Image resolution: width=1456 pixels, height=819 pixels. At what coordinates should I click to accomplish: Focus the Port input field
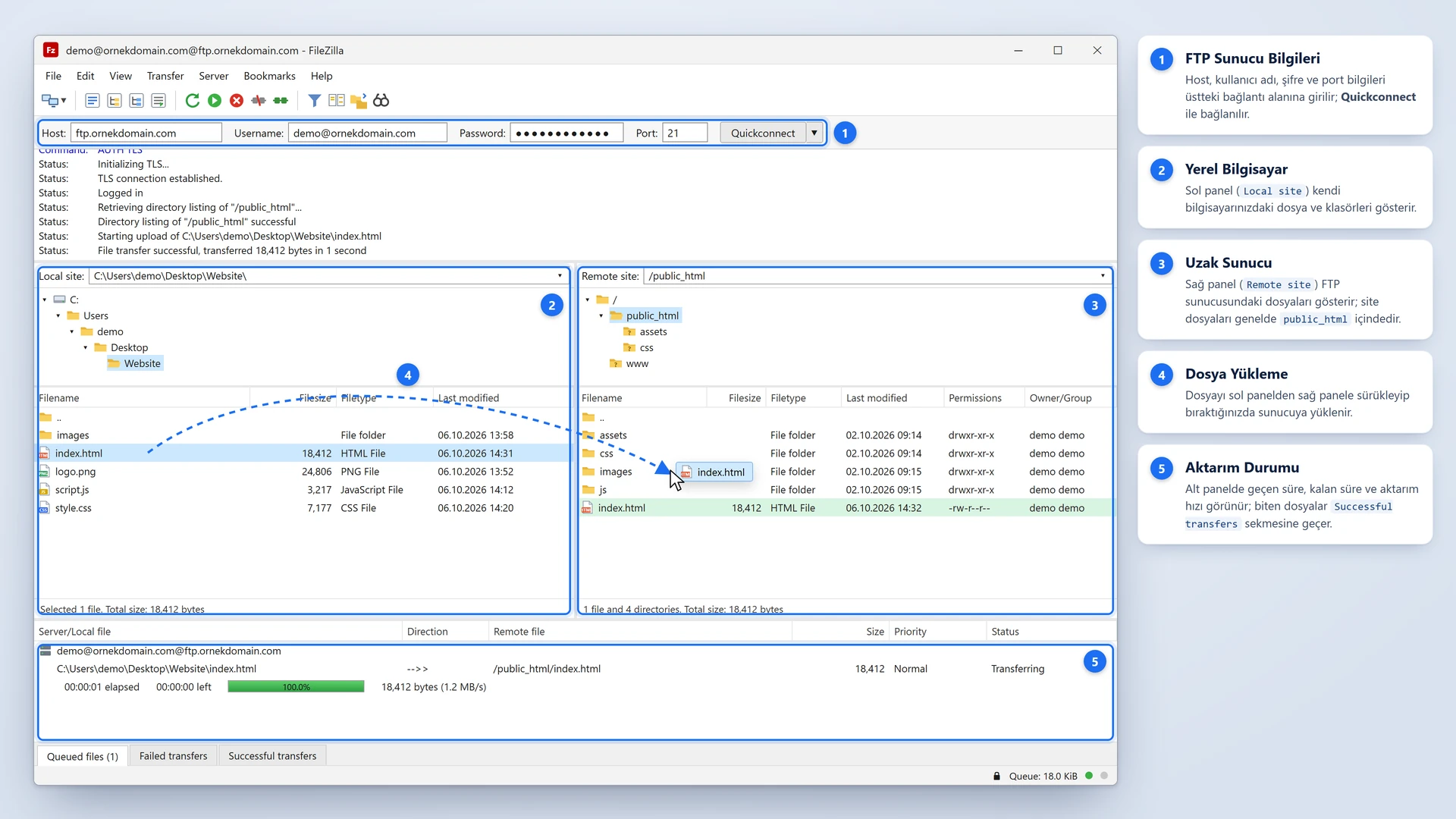click(685, 133)
